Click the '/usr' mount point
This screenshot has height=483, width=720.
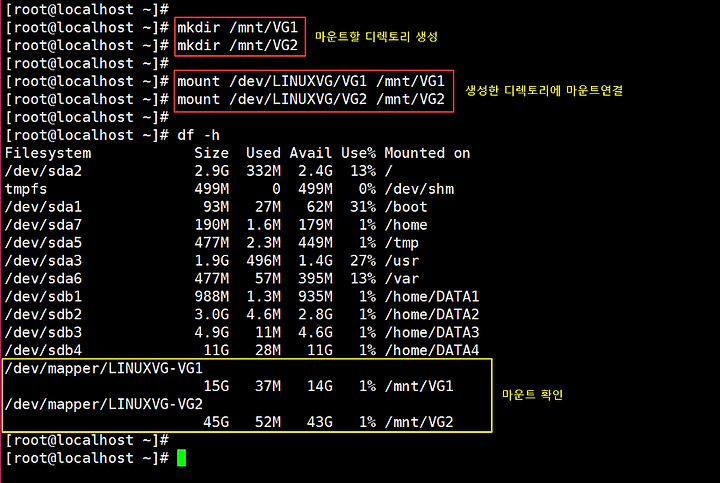click(x=402, y=260)
